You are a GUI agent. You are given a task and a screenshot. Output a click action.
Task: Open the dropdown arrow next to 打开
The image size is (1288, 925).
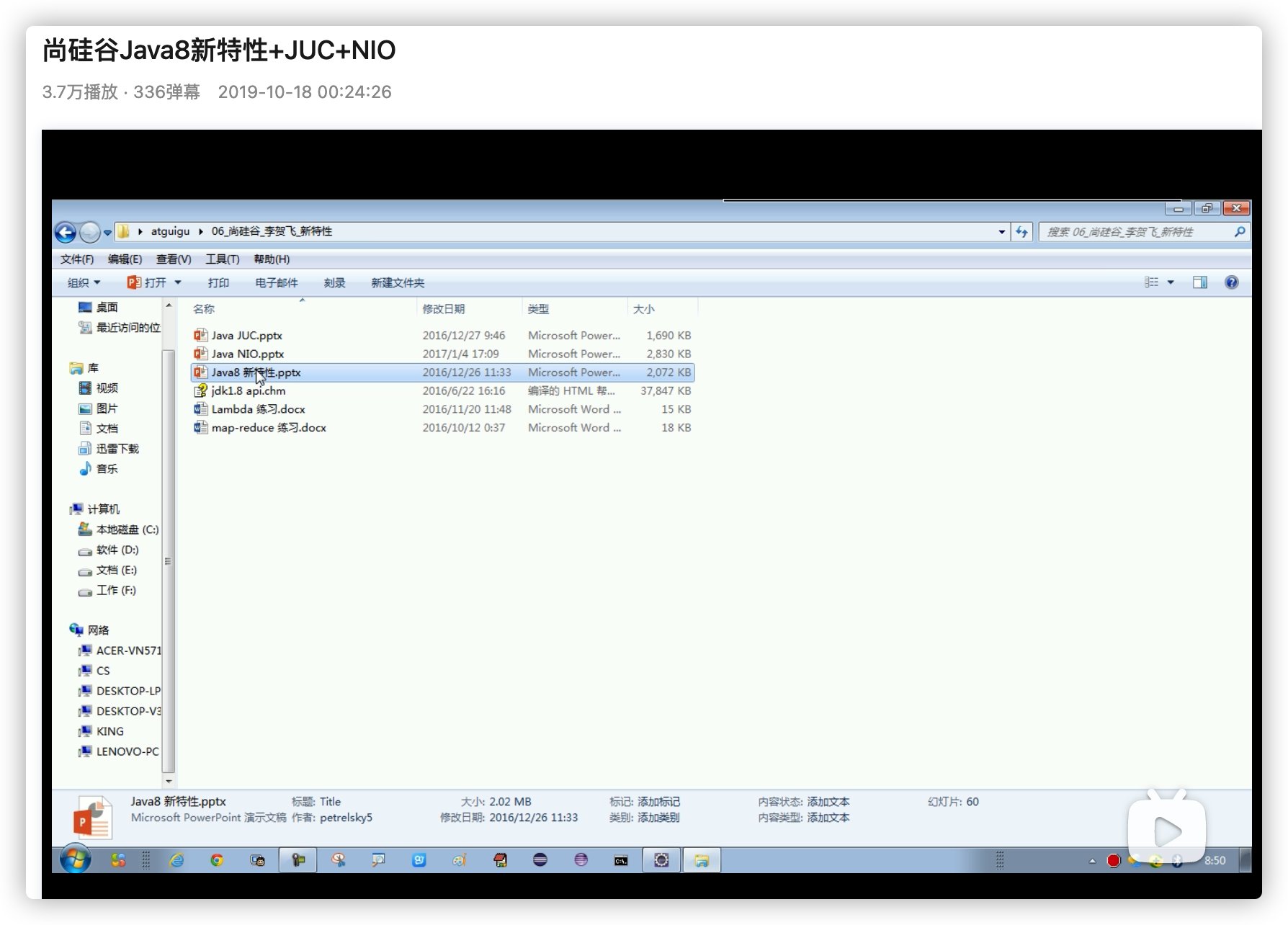178,282
